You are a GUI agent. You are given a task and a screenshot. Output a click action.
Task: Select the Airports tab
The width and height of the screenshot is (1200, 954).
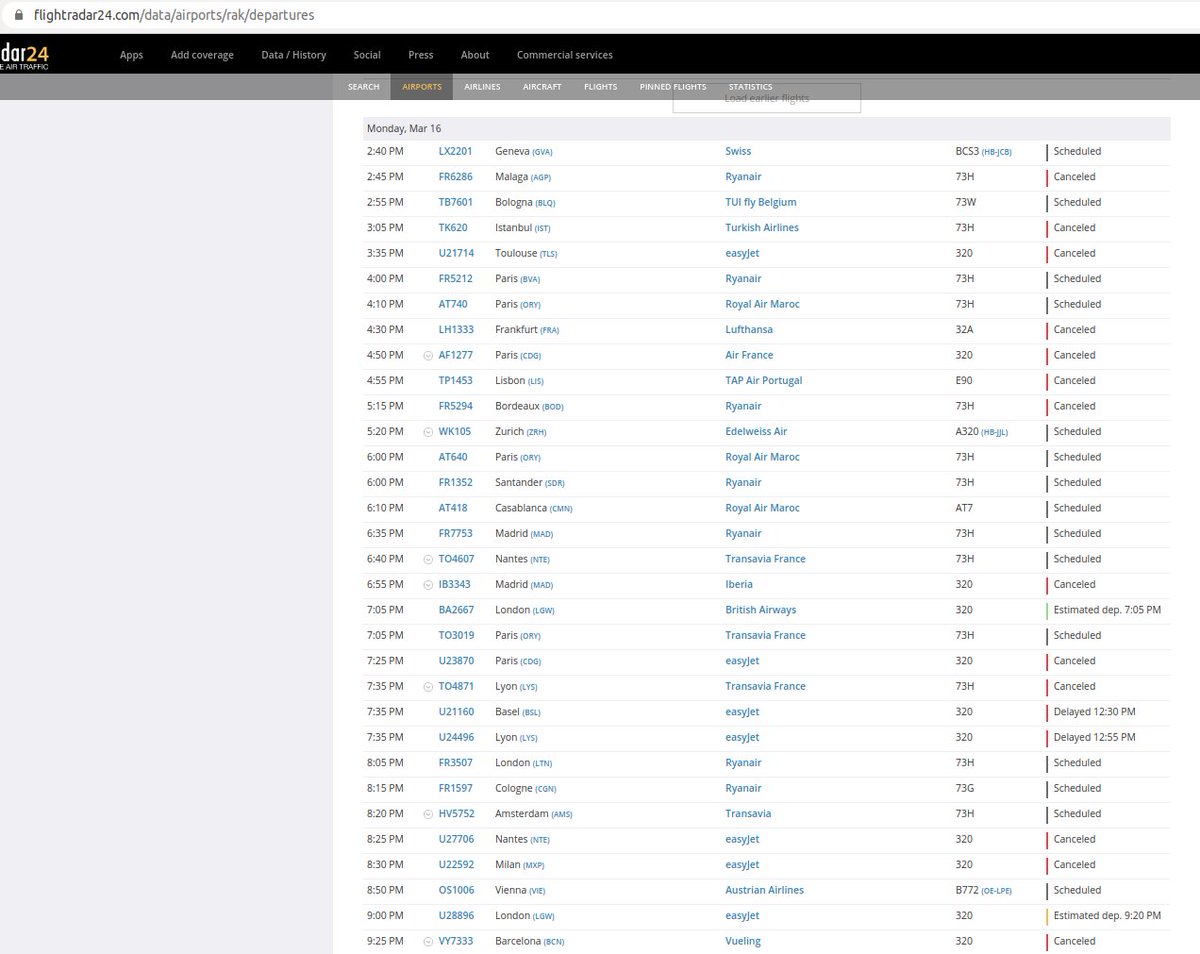pyautogui.click(x=422, y=87)
